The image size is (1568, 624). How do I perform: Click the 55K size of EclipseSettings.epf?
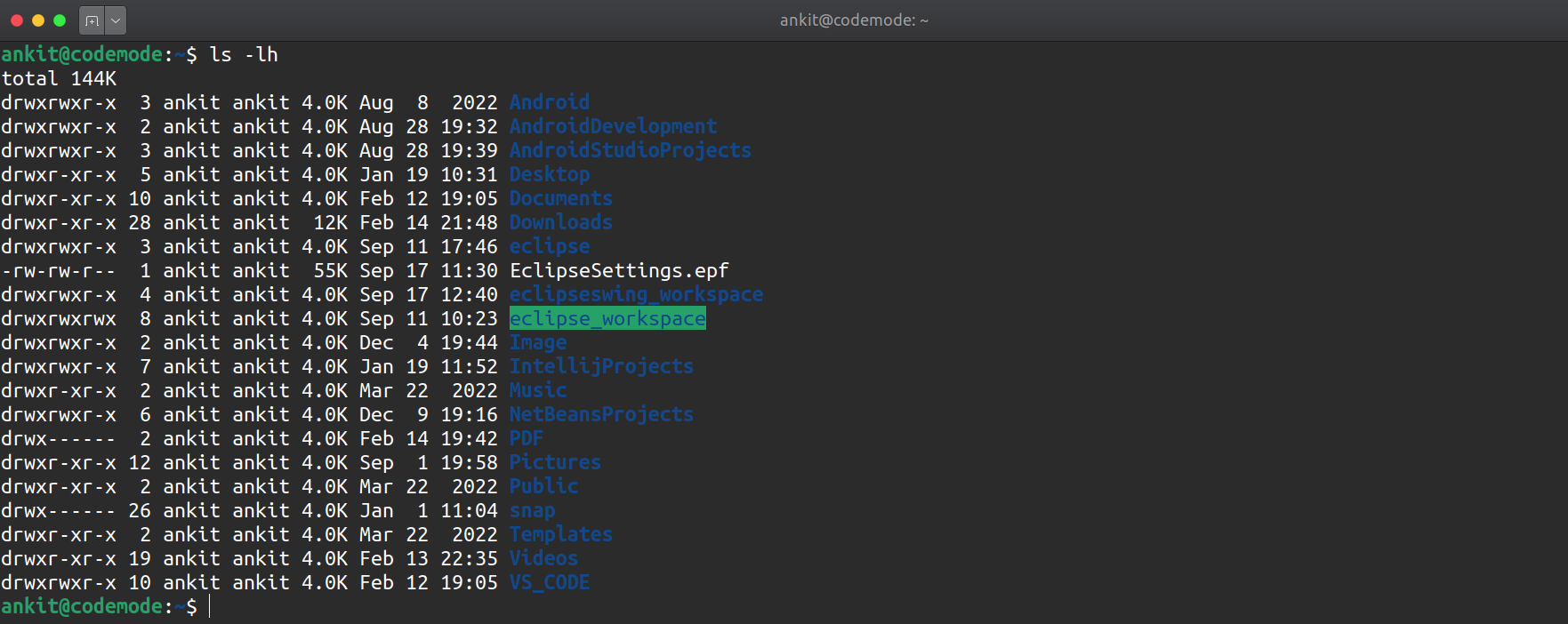331,270
